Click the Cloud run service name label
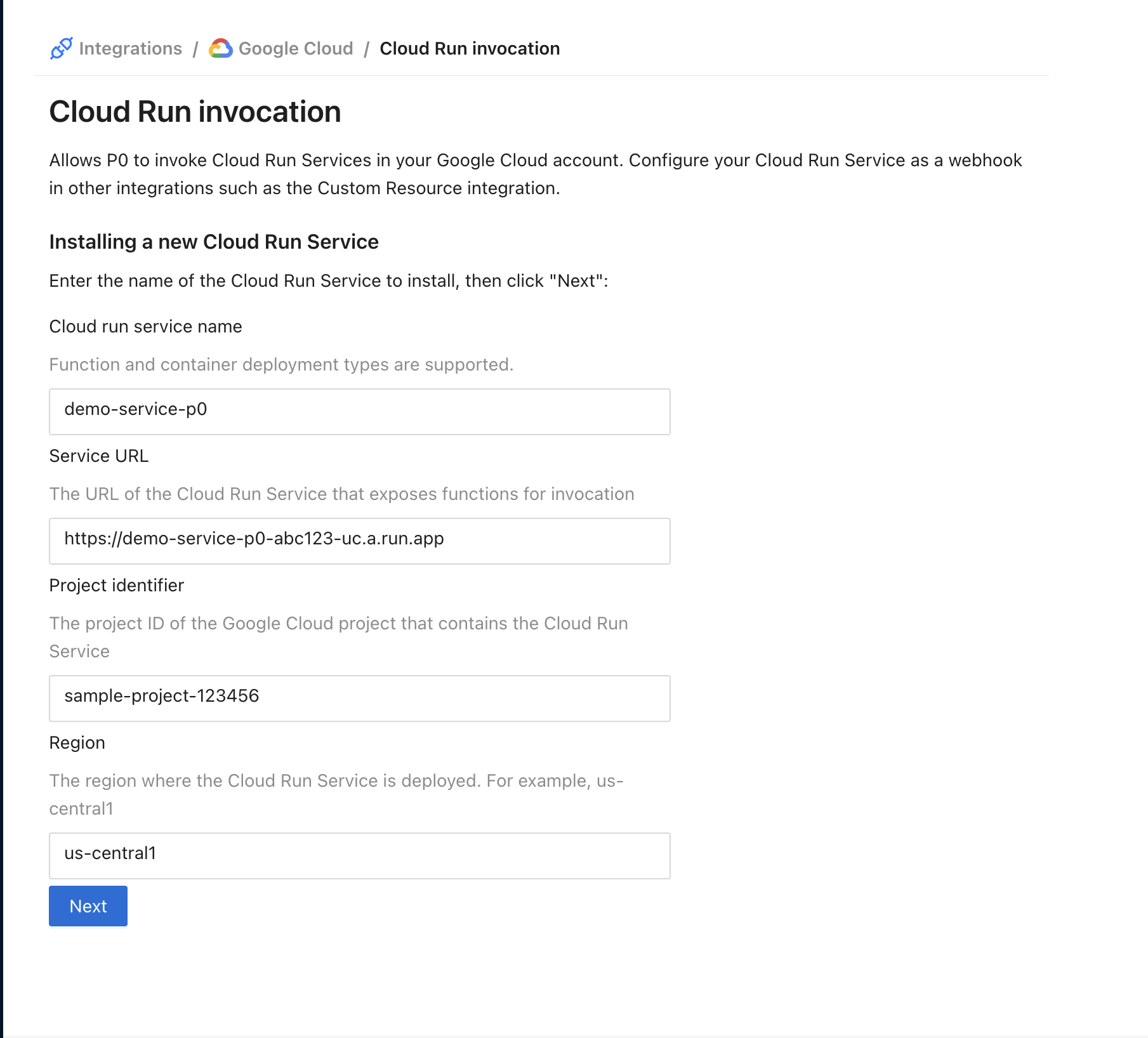This screenshot has width=1148, height=1038. pyautogui.click(x=145, y=326)
